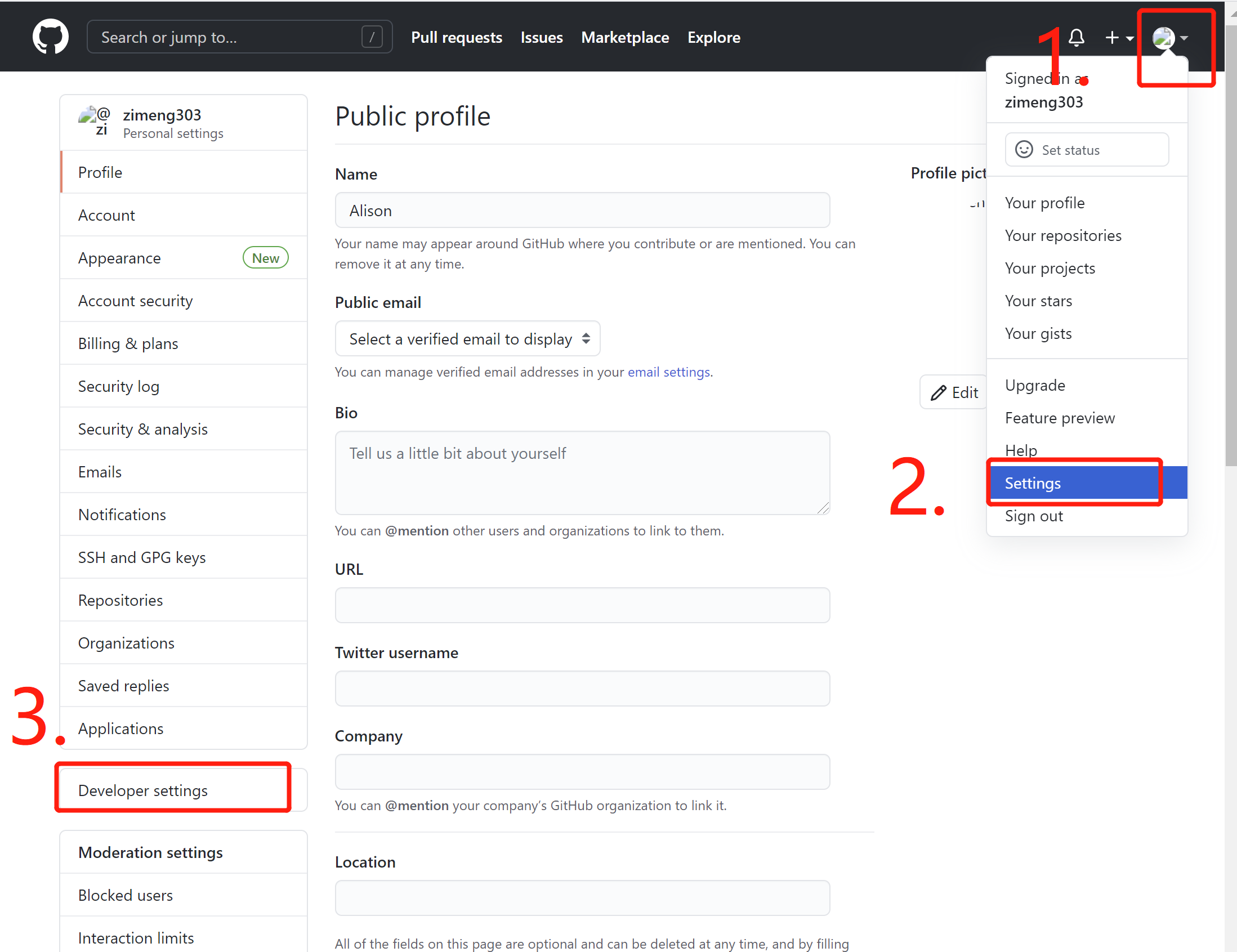1237x952 pixels.
Task: Click the pencil Edit profile picture button
Action: tap(954, 392)
